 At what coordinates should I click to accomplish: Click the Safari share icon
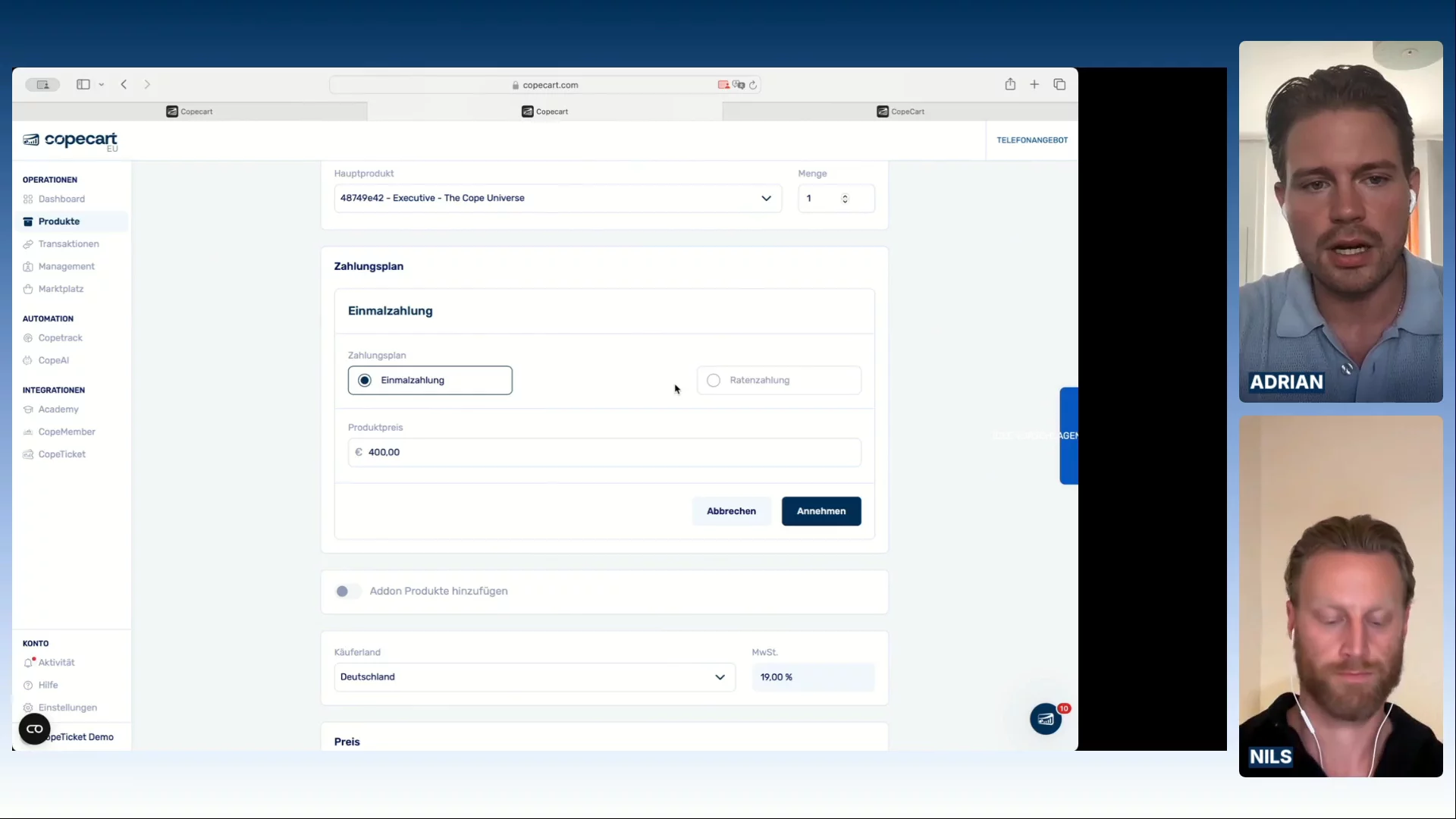(x=1010, y=85)
